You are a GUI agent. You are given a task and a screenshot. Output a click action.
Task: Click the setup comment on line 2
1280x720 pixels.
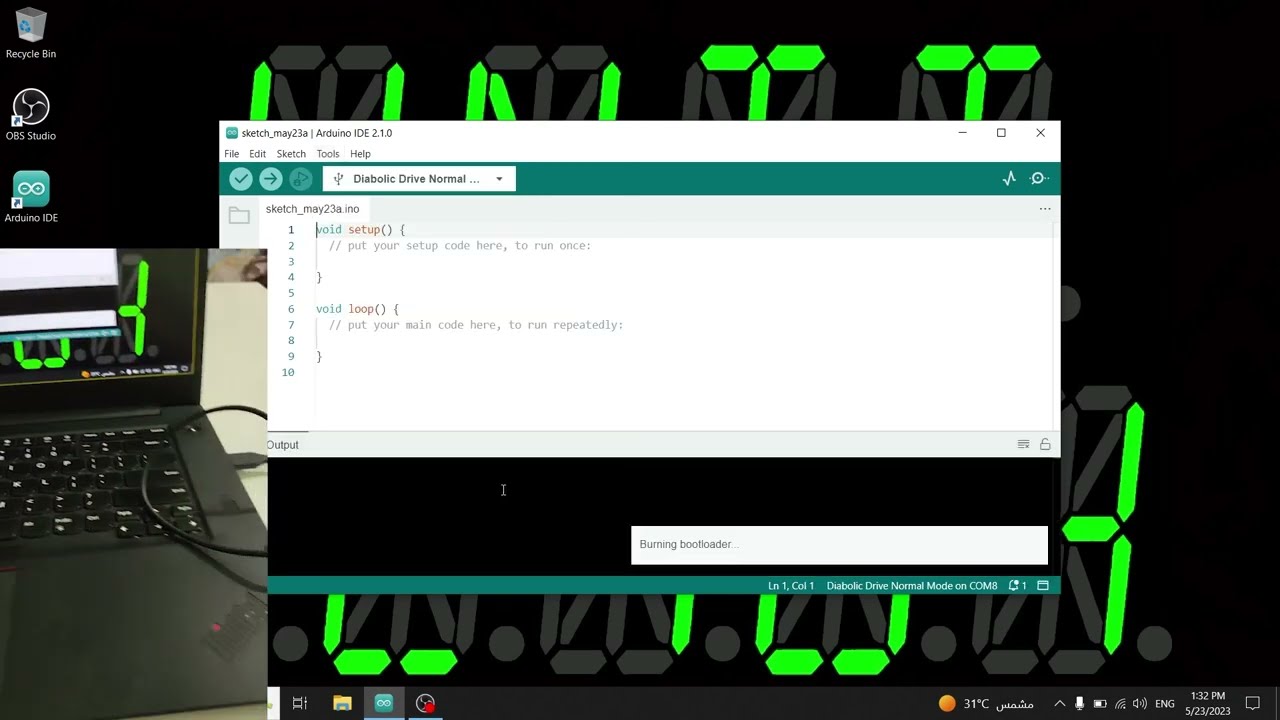460,246
